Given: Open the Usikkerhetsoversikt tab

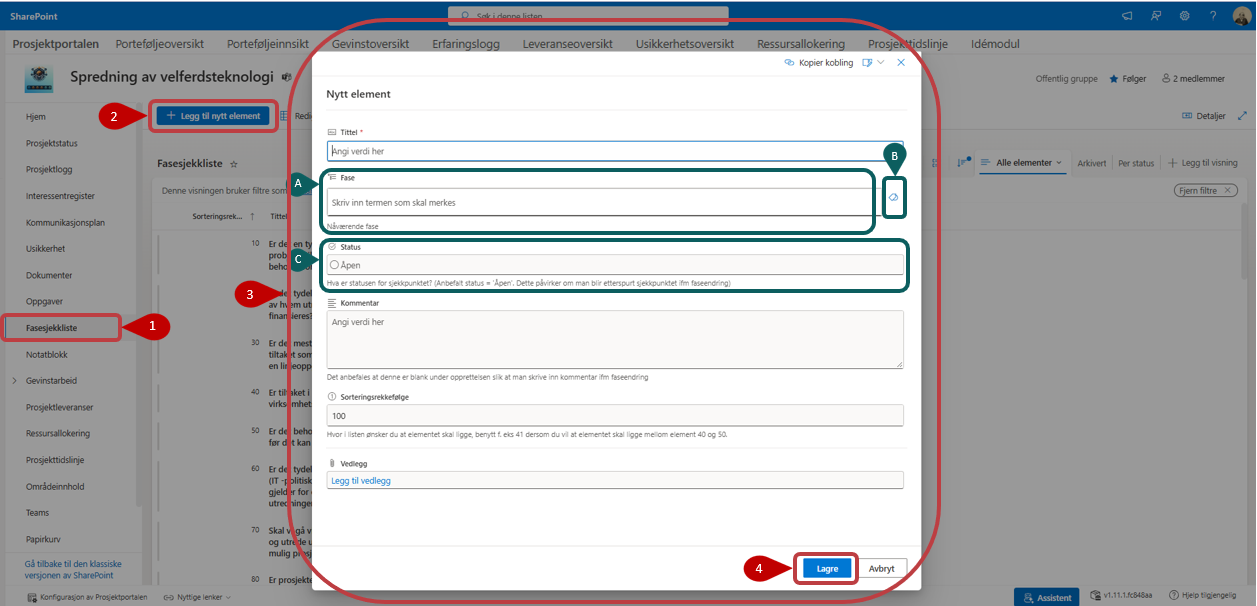Looking at the screenshot, I should 684,44.
